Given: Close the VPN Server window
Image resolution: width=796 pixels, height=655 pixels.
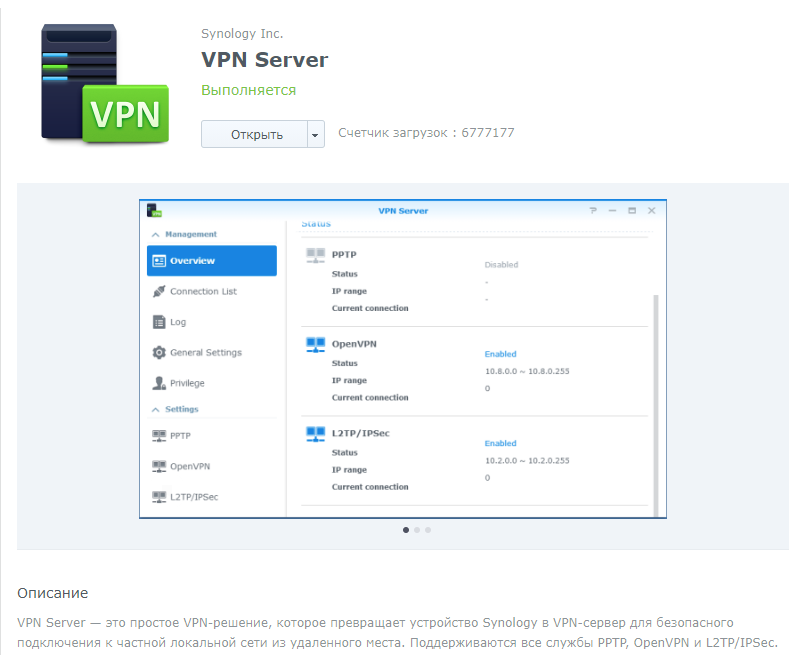Looking at the screenshot, I should tap(652, 210).
